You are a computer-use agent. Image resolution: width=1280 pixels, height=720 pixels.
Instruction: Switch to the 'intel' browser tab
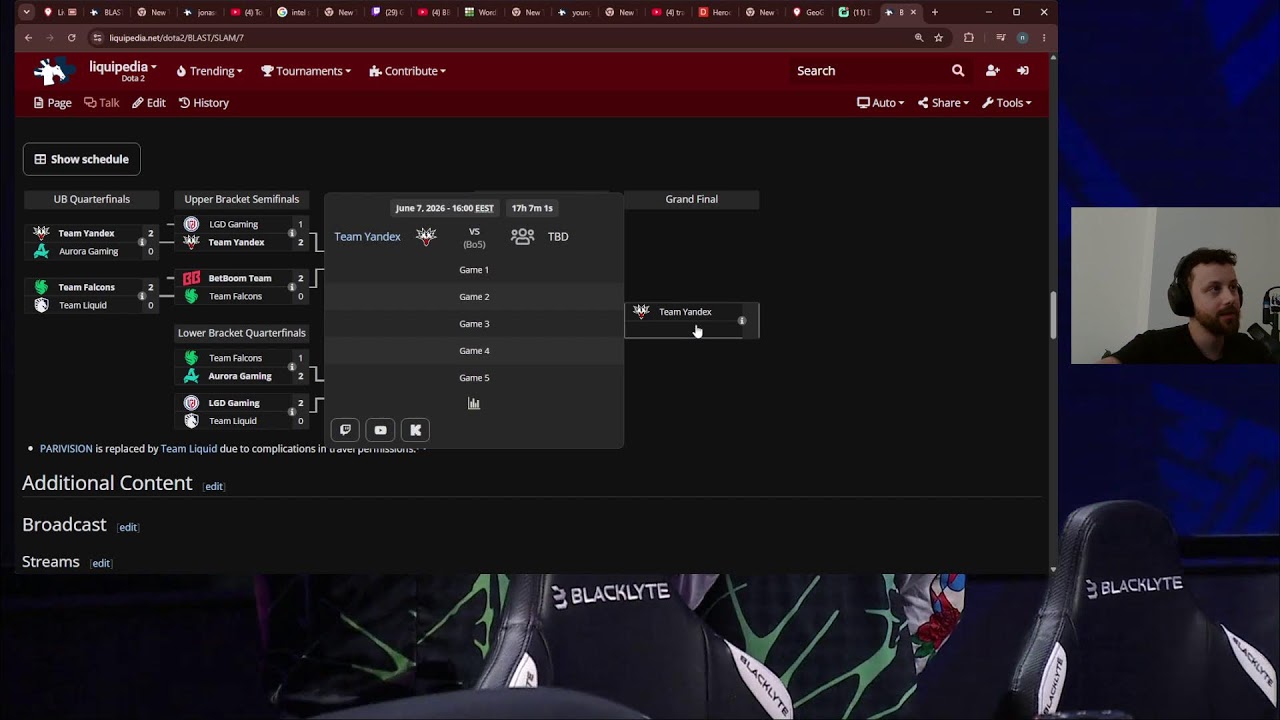(294, 12)
